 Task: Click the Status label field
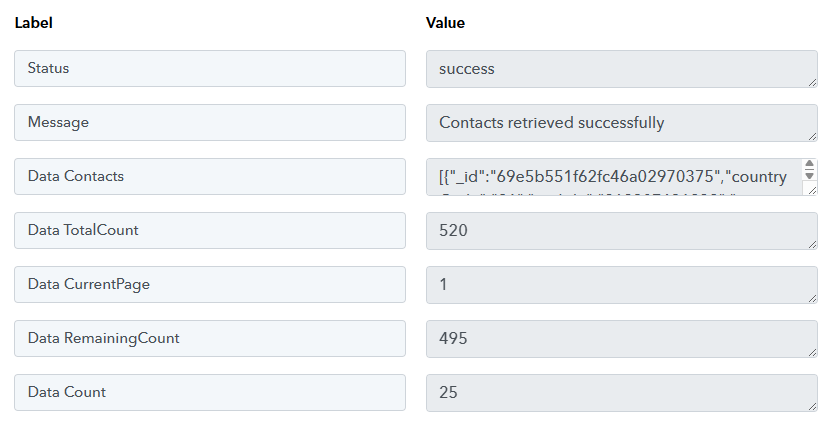pyautogui.click(x=210, y=69)
